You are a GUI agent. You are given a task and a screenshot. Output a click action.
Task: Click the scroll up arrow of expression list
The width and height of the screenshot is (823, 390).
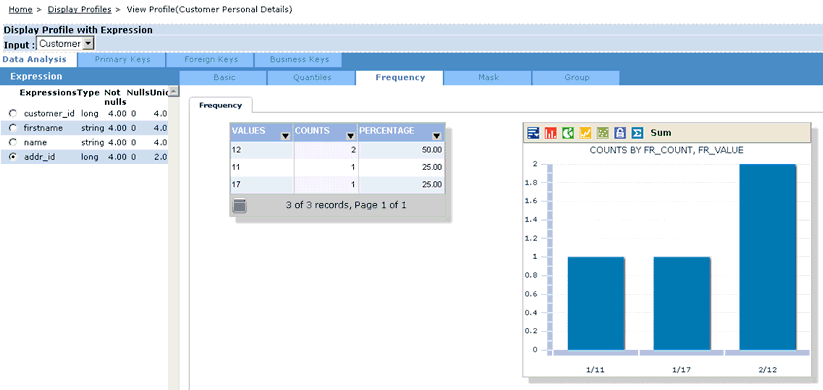173,91
